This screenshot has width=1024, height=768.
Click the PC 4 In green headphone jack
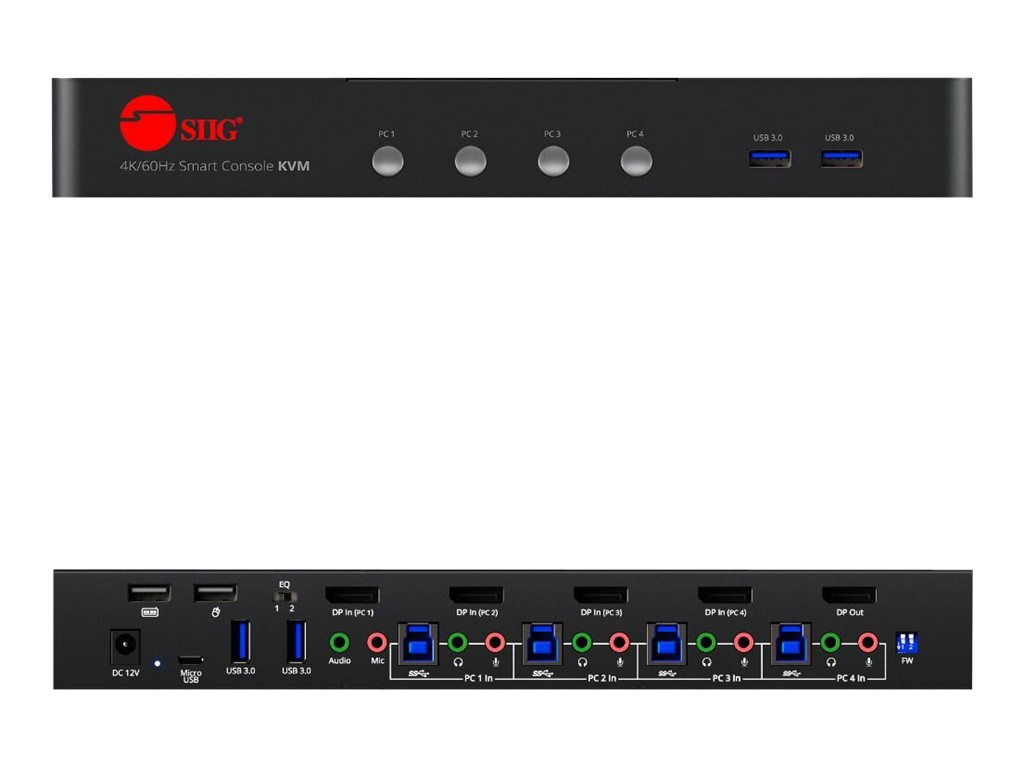[830, 643]
